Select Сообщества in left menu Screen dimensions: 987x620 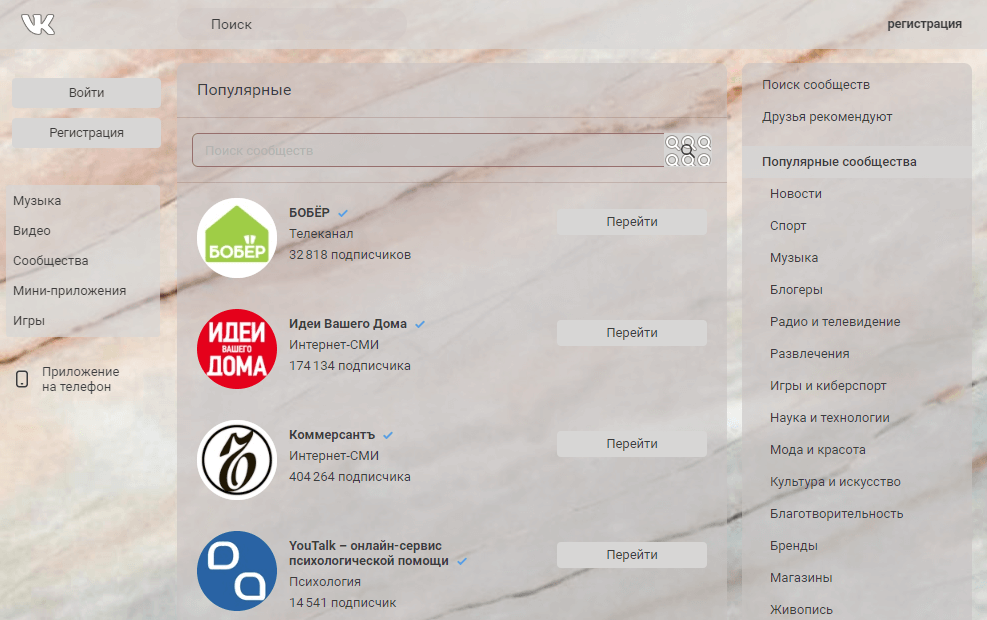click(51, 261)
